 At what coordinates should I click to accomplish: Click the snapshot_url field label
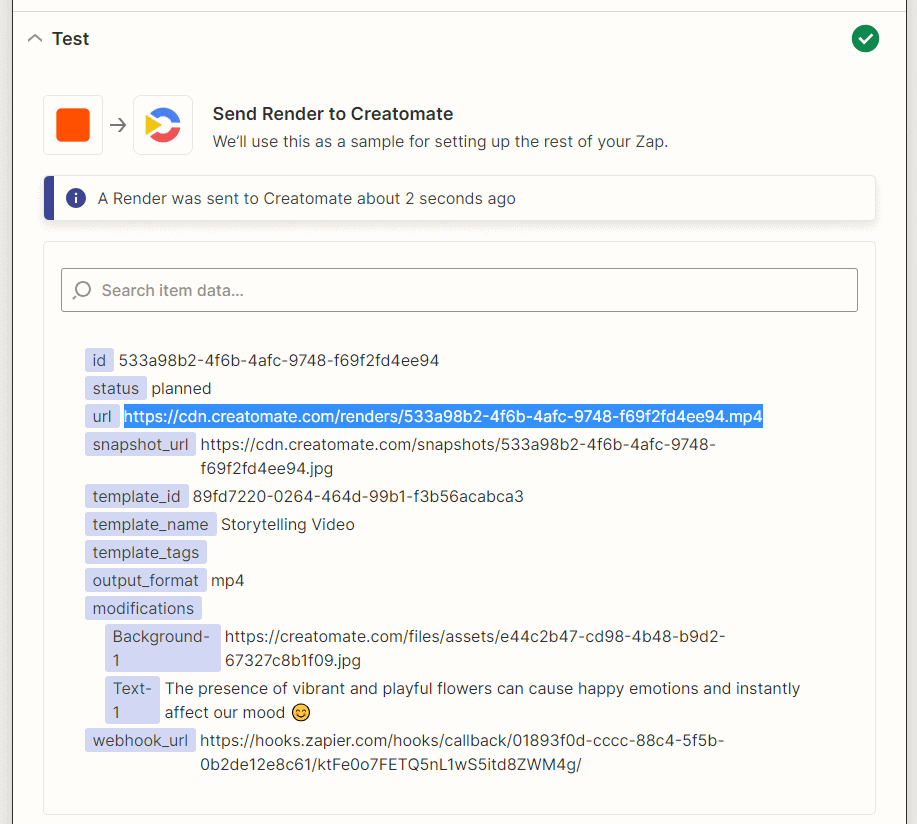click(x=140, y=444)
